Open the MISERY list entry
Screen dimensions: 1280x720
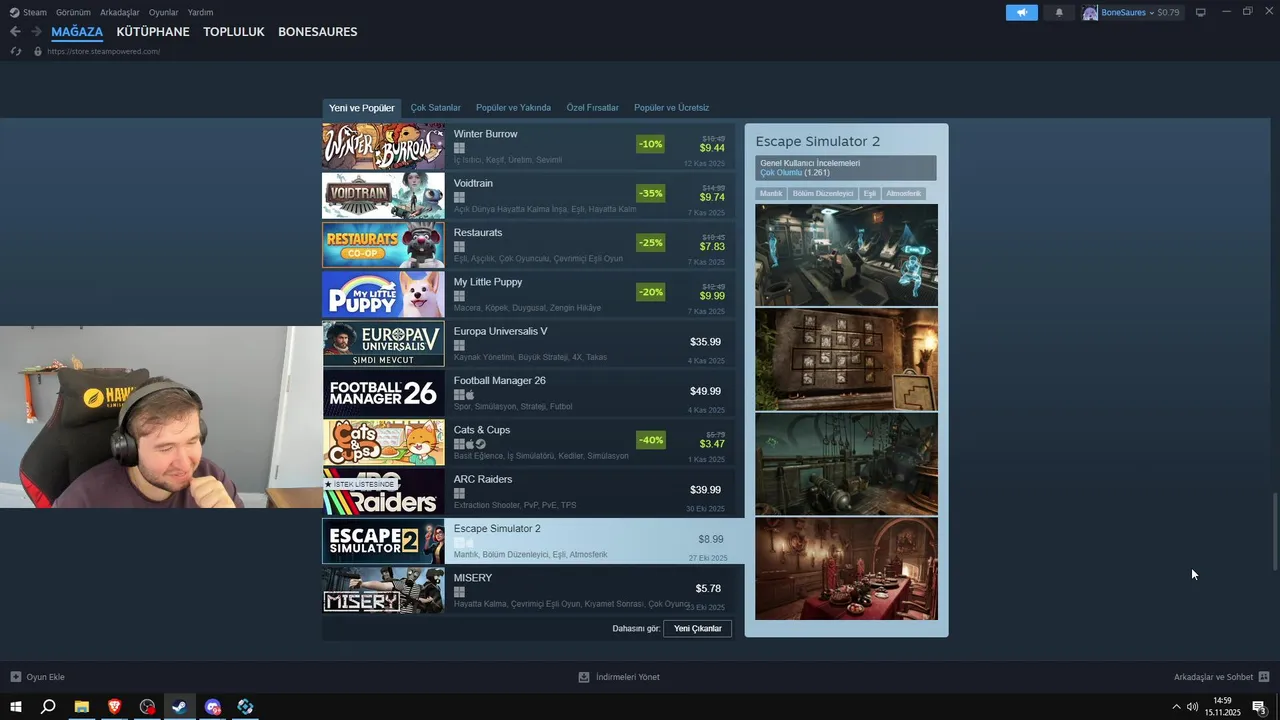click(528, 590)
